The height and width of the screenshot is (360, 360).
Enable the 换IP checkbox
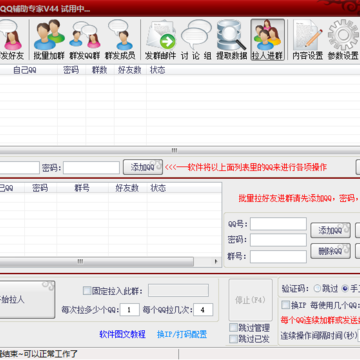click(x=286, y=305)
